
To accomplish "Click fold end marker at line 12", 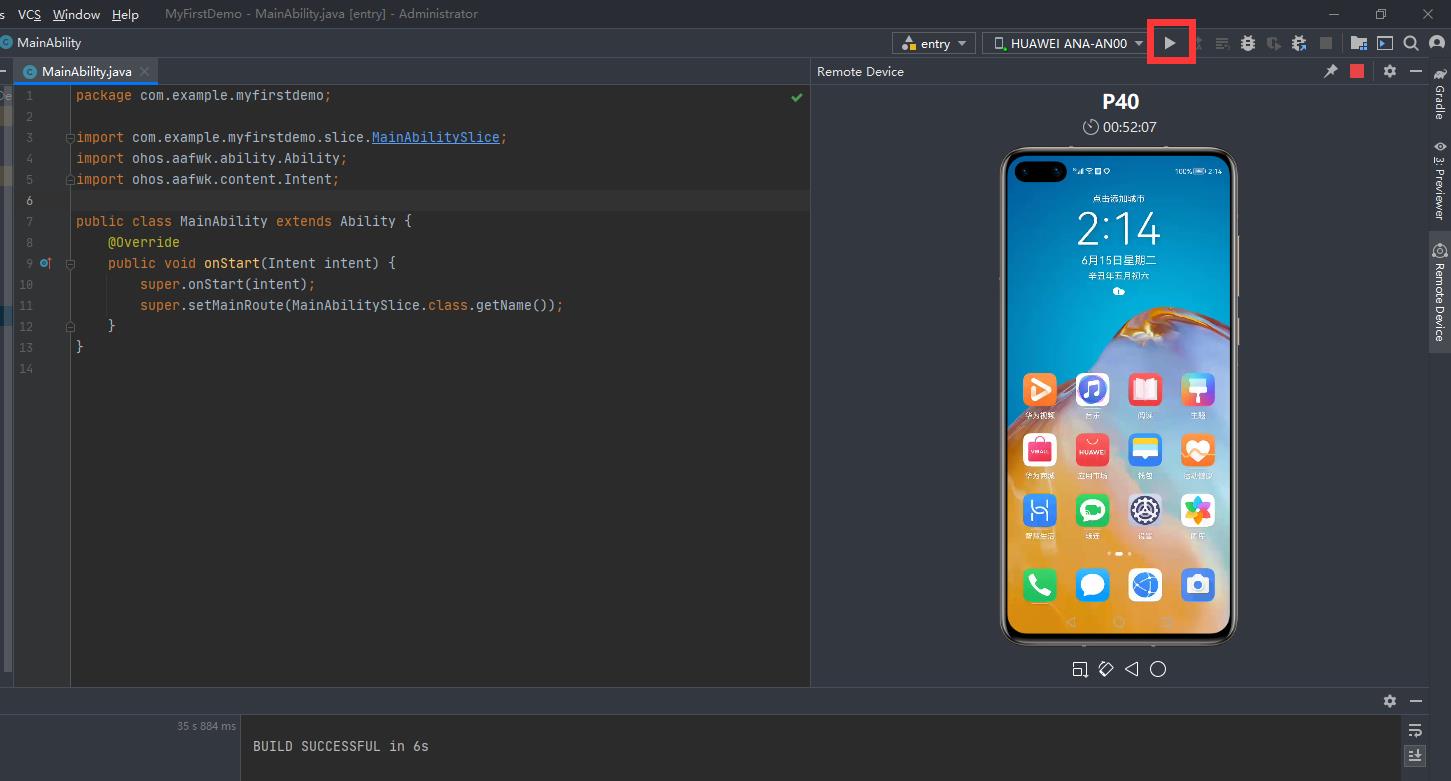I will click(70, 326).
